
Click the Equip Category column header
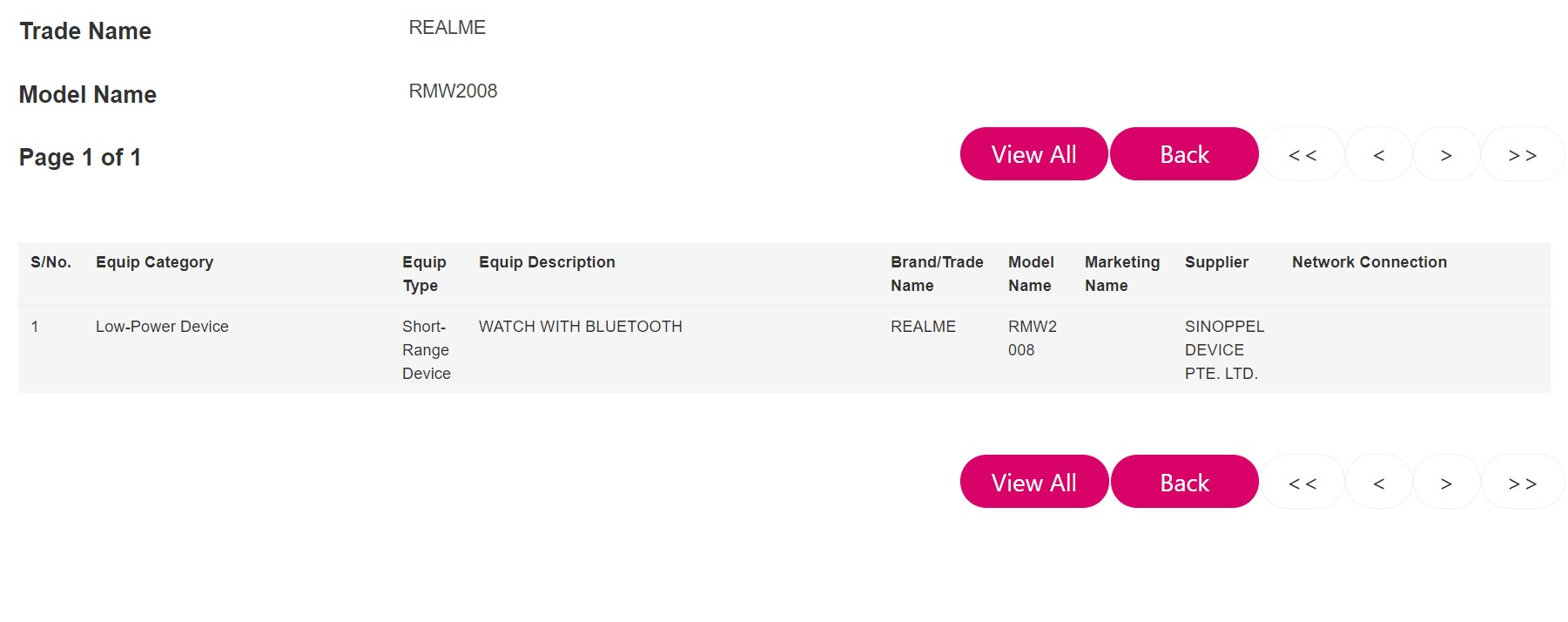coord(154,262)
